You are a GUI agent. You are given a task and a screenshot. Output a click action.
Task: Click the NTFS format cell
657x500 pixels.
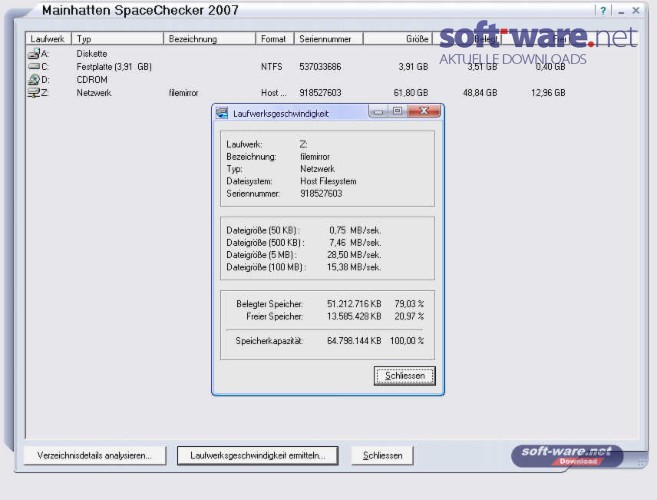pyautogui.click(x=272, y=67)
